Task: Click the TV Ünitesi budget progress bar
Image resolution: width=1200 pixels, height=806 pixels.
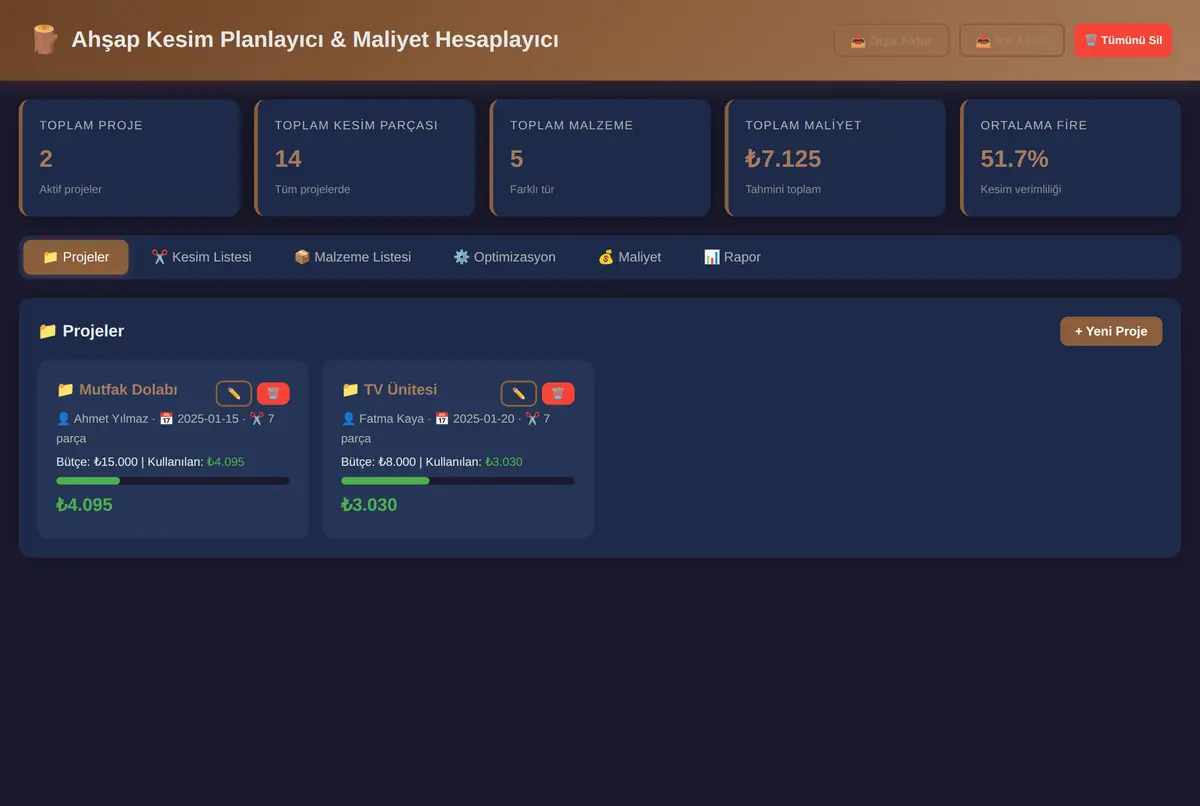Action: tap(458, 481)
